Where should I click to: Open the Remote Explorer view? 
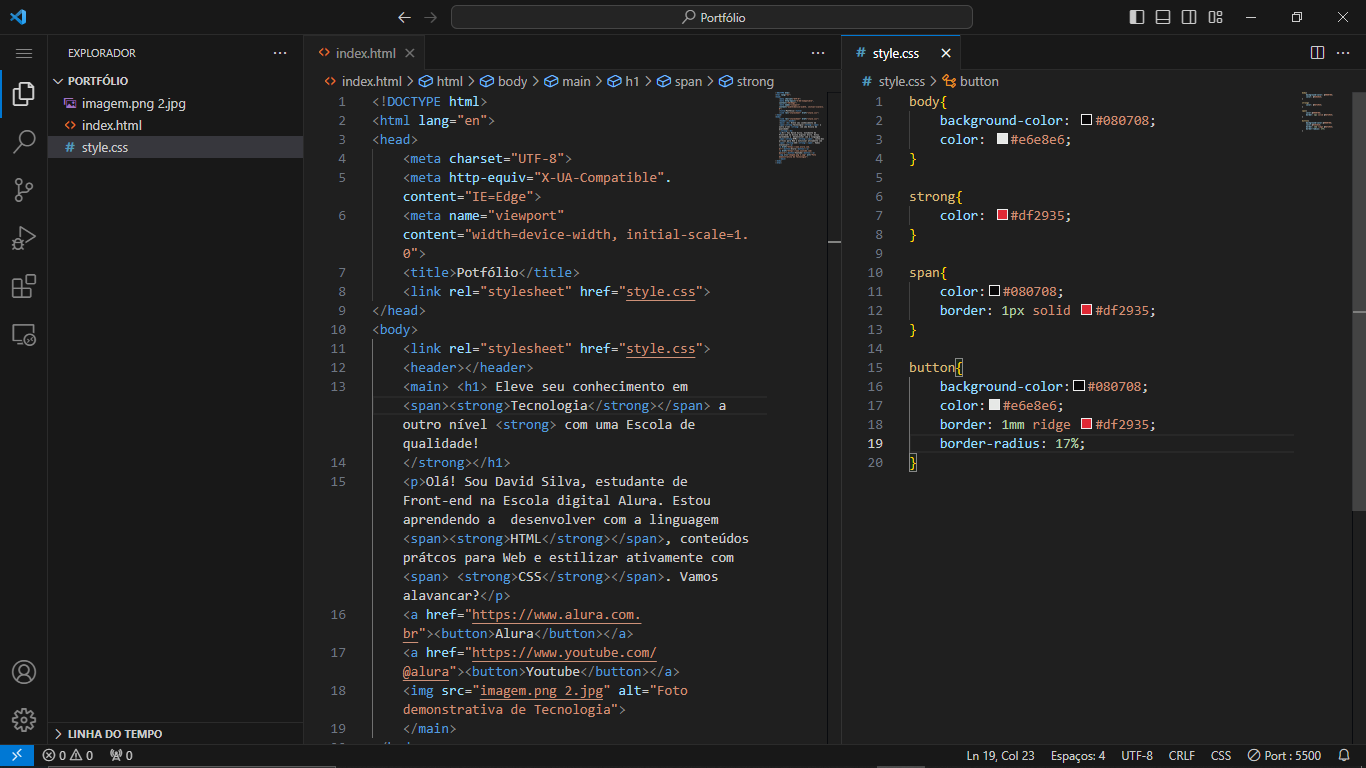[x=24, y=334]
